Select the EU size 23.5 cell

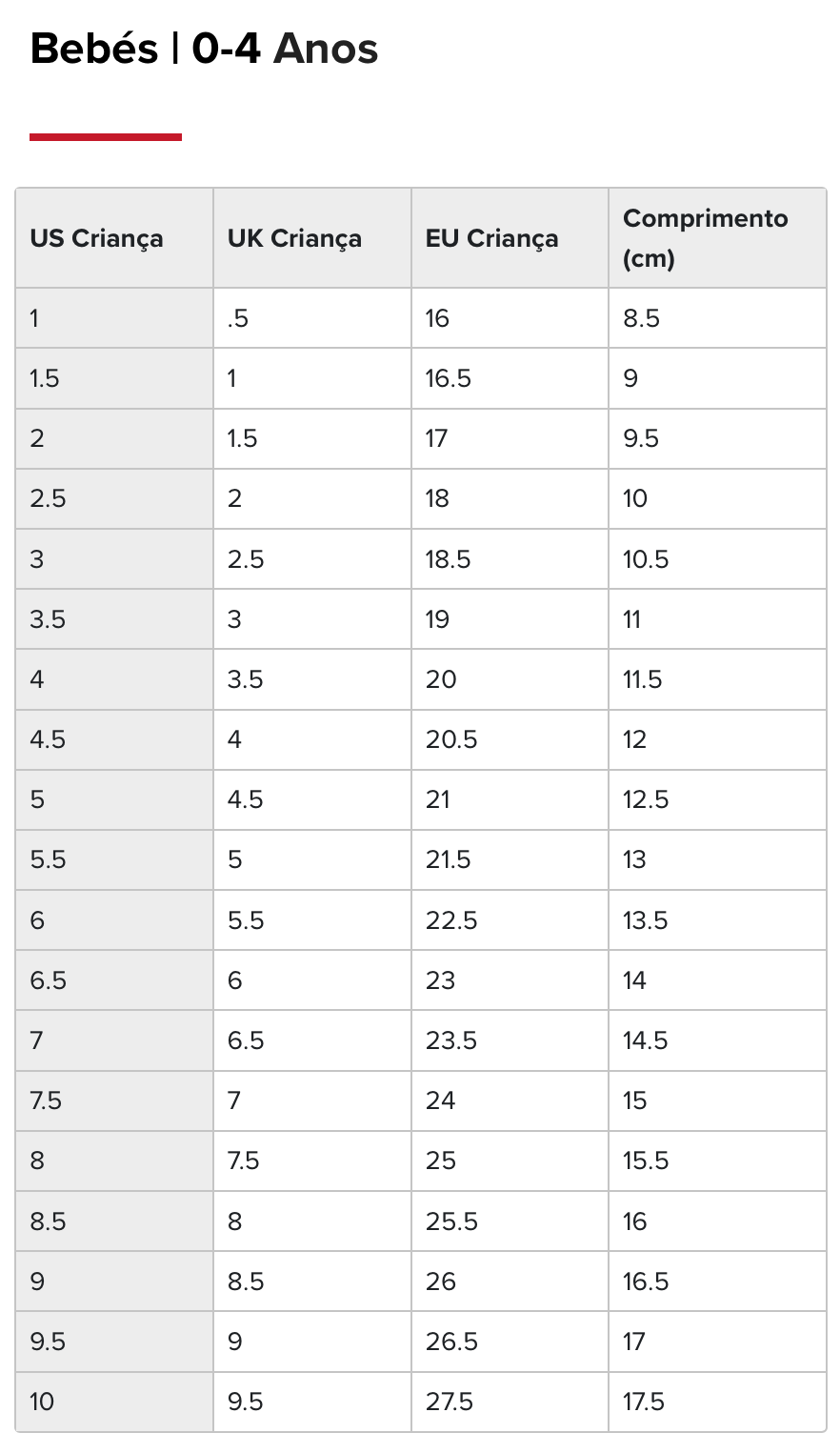pyautogui.click(x=451, y=1040)
